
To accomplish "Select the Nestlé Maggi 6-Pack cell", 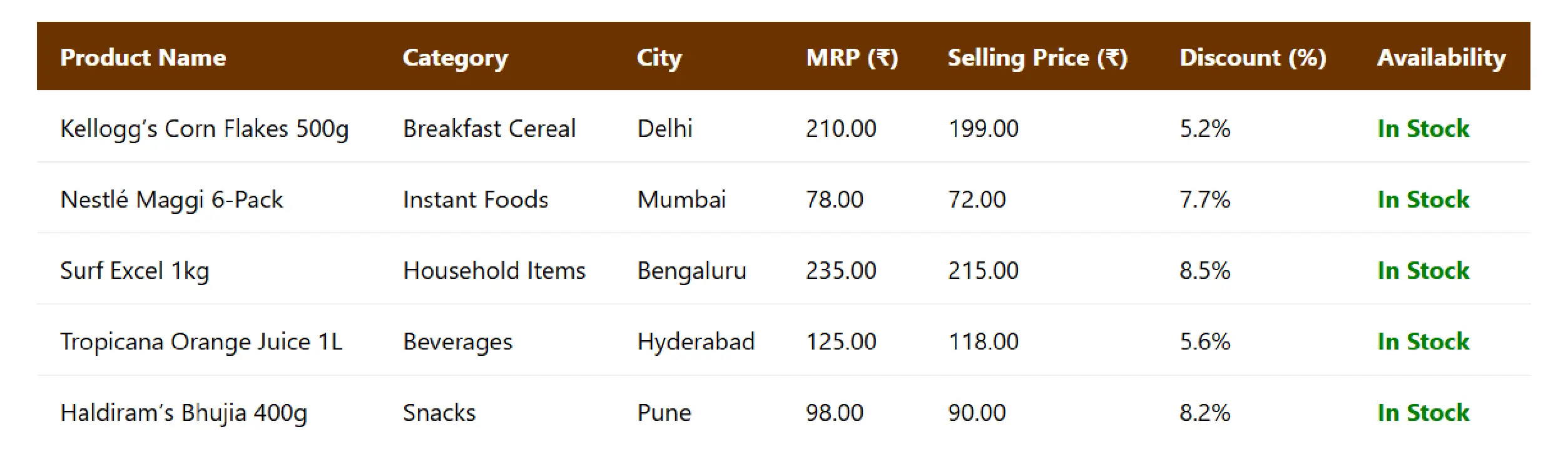I will (x=171, y=199).
